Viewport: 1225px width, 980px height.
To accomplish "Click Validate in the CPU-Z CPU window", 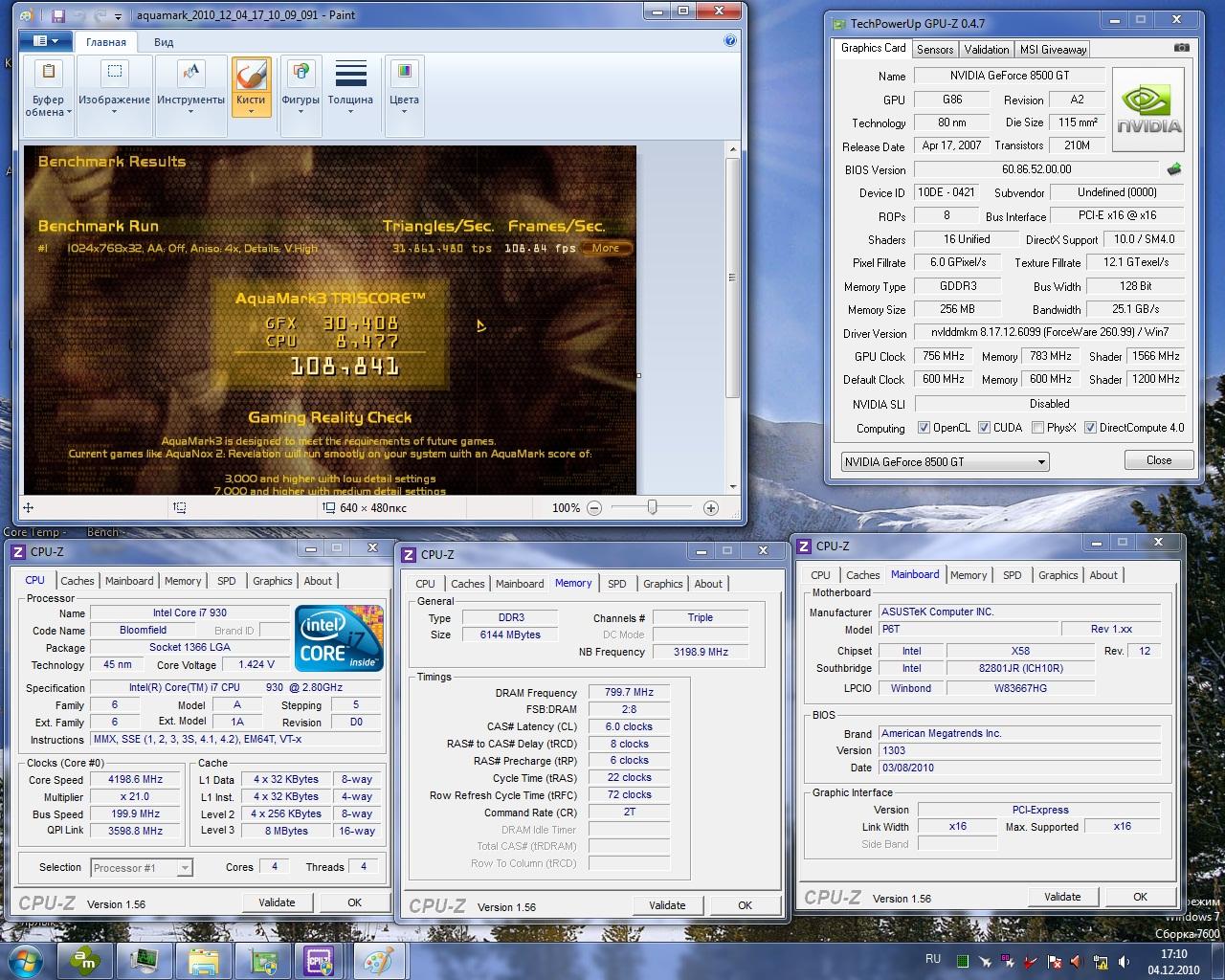I will pyautogui.click(x=277, y=902).
